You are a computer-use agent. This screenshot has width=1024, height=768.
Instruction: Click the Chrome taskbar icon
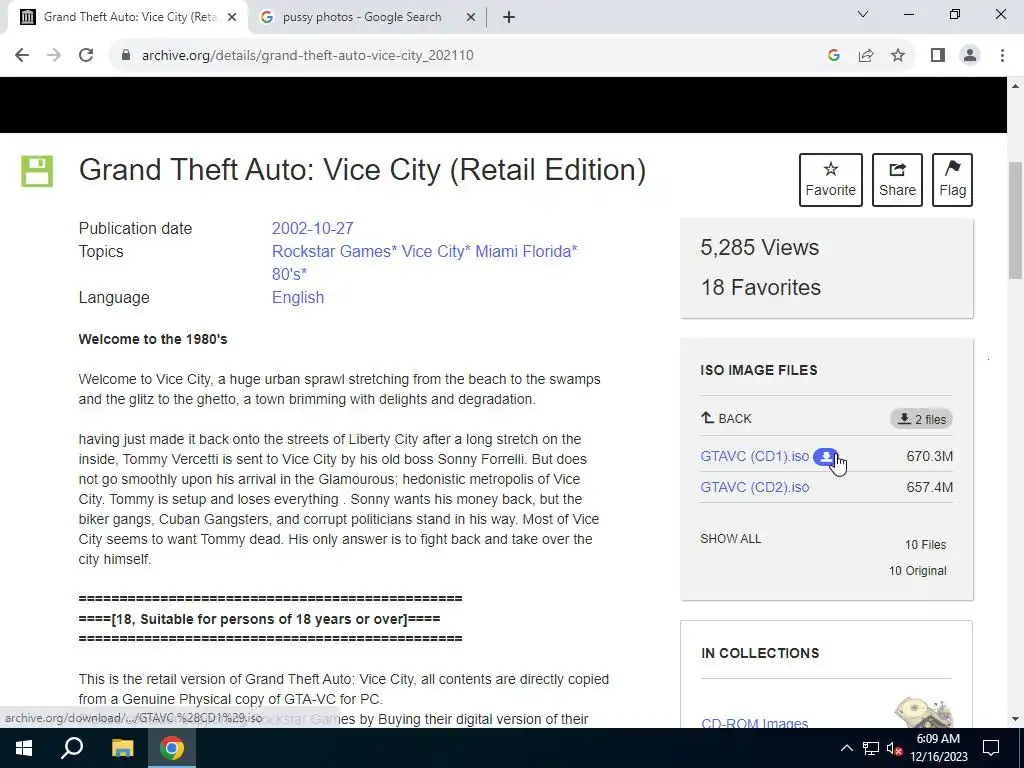pos(172,748)
